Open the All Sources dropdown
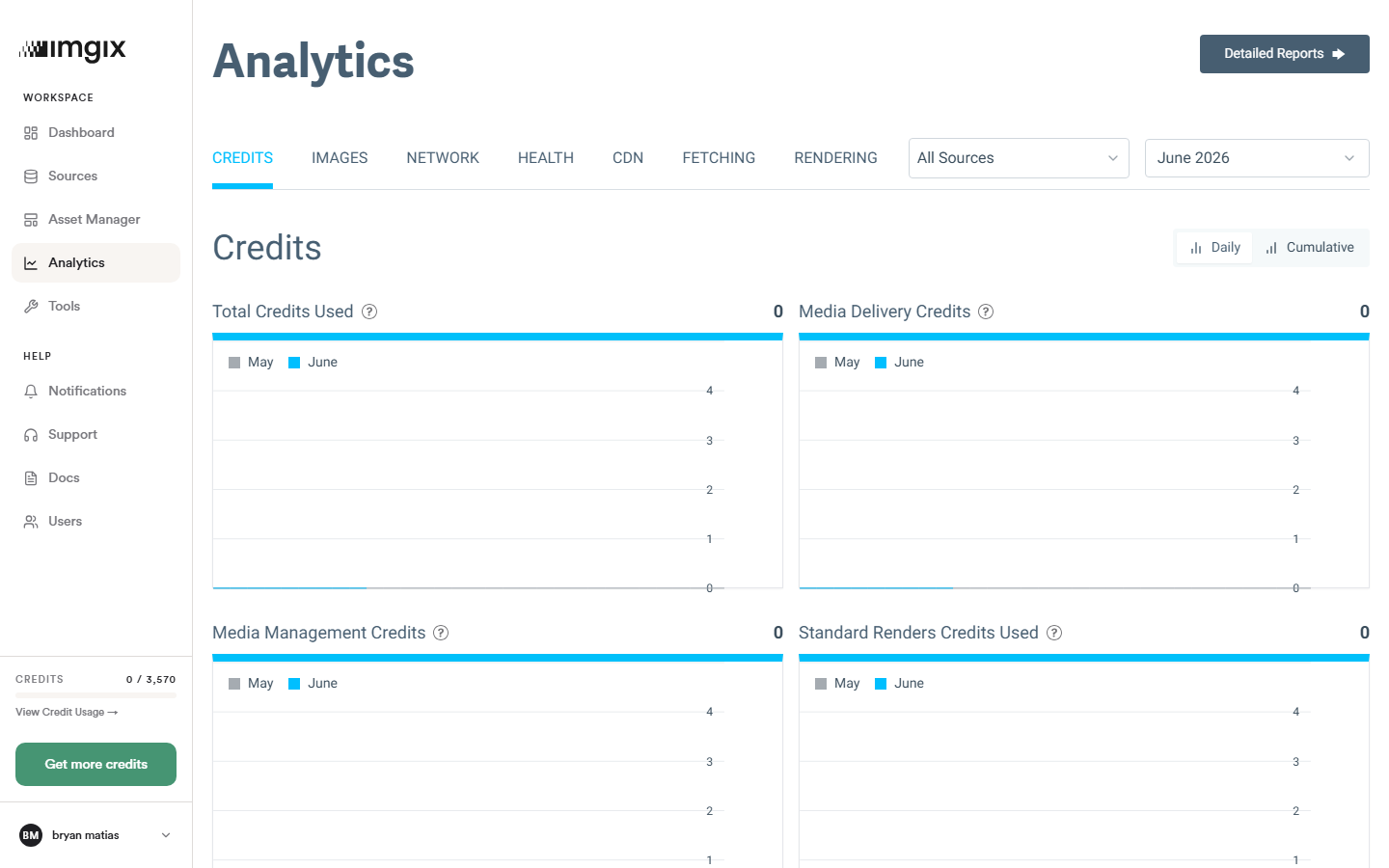The width and height of the screenshot is (1389, 868). 1019,158
